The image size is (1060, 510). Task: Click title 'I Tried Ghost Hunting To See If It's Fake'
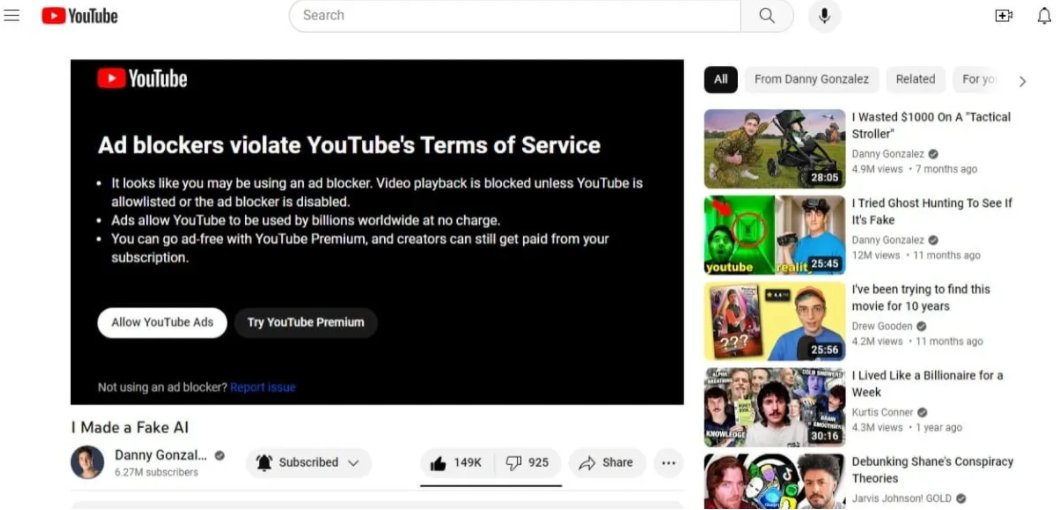pyautogui.click(x=932, y=212)
